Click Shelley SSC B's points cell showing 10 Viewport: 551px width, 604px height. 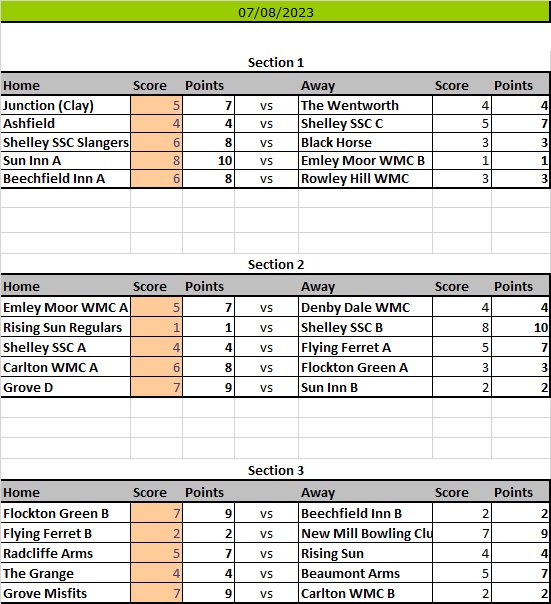tap(520, 327)
